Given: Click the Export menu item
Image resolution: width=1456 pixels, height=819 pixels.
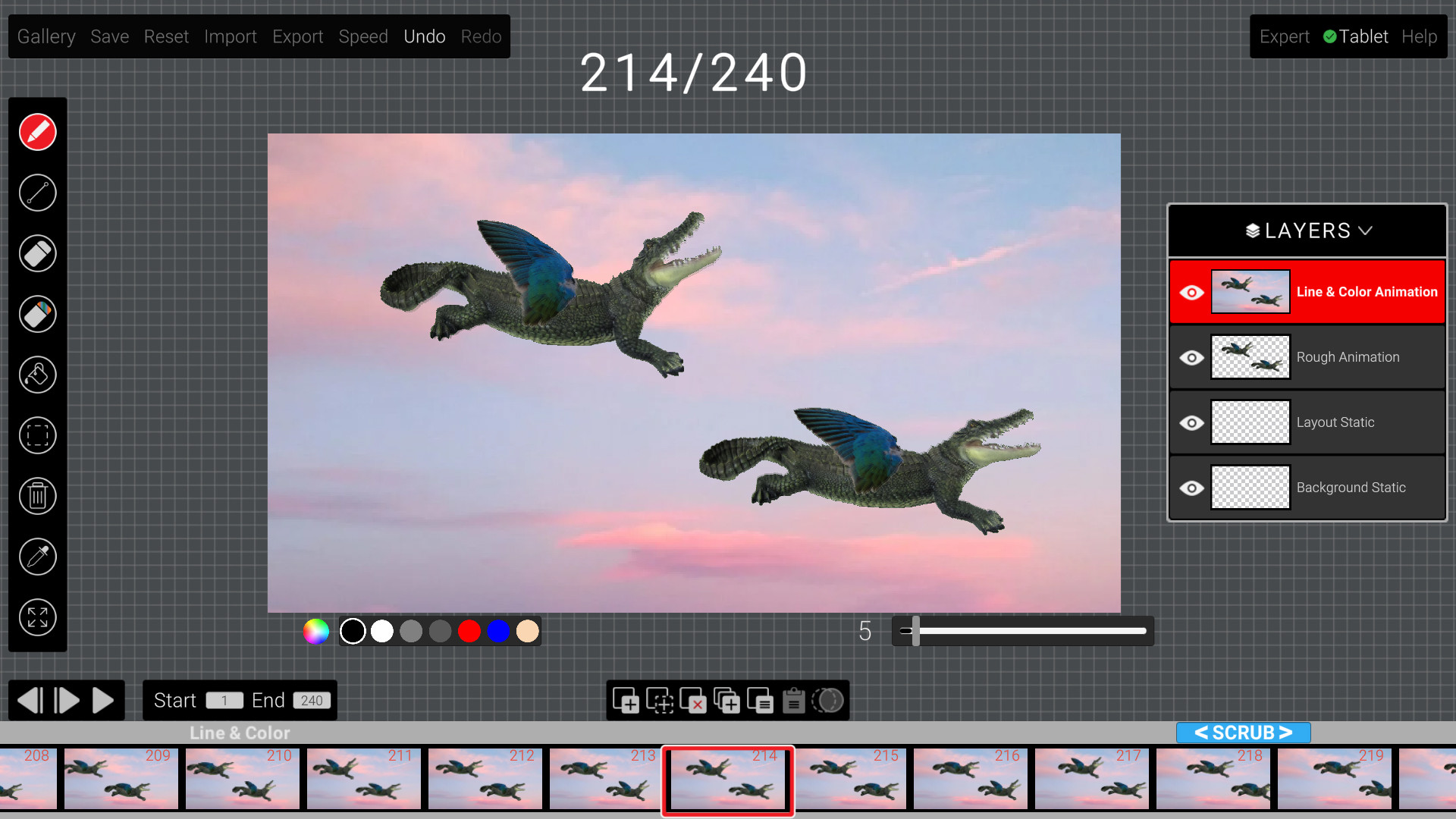Looking at the screenshot, I should 296,36.
